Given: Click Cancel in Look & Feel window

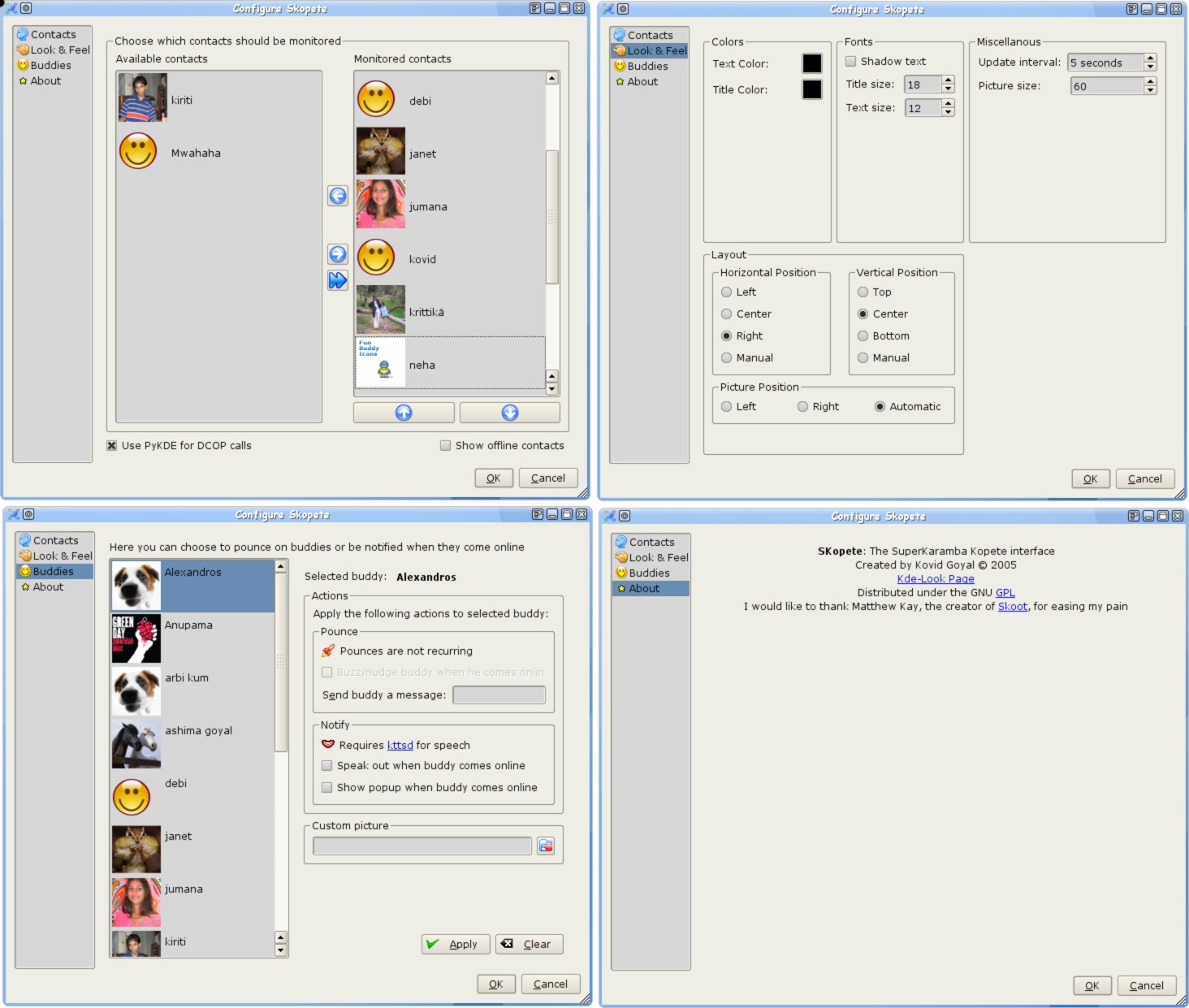Looking at the screenshot, I should (1145, 478).
